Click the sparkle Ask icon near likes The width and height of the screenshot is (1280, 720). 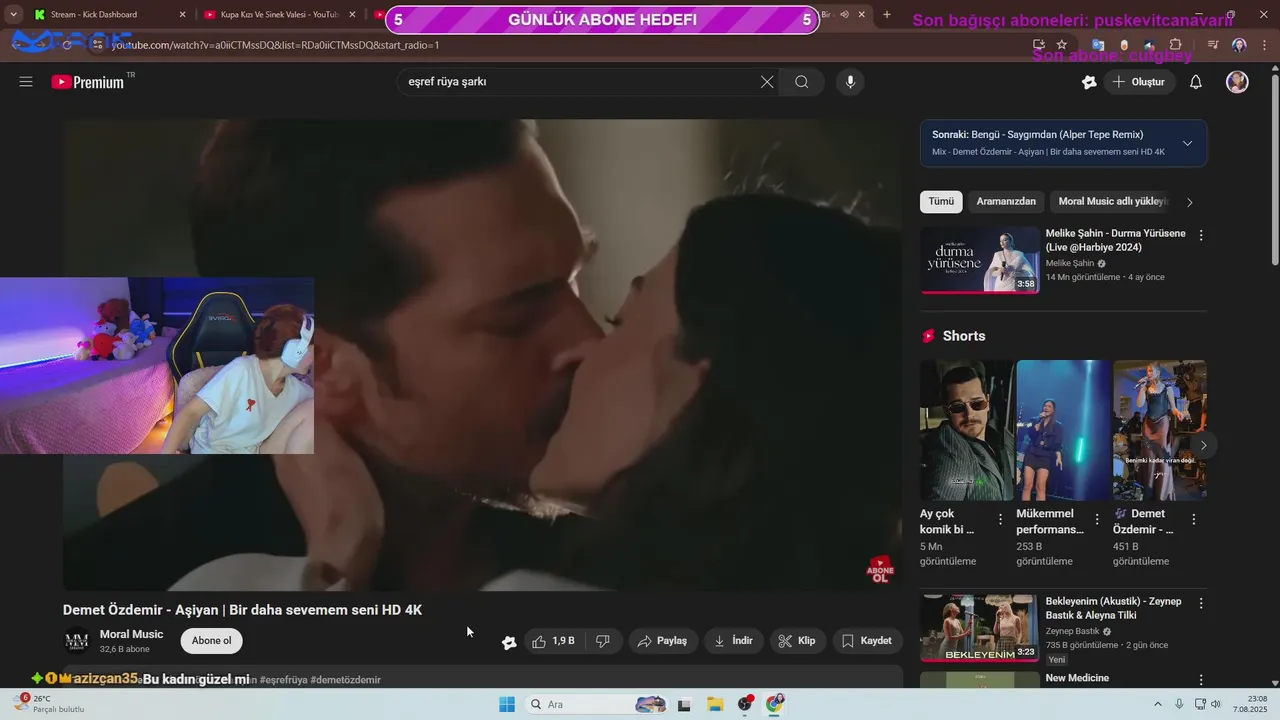[509, 642]
